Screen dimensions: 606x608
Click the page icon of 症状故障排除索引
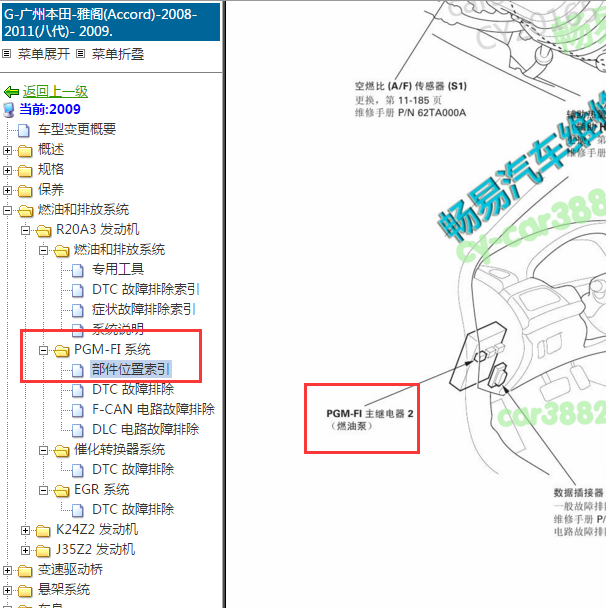[x=78, y=310]
